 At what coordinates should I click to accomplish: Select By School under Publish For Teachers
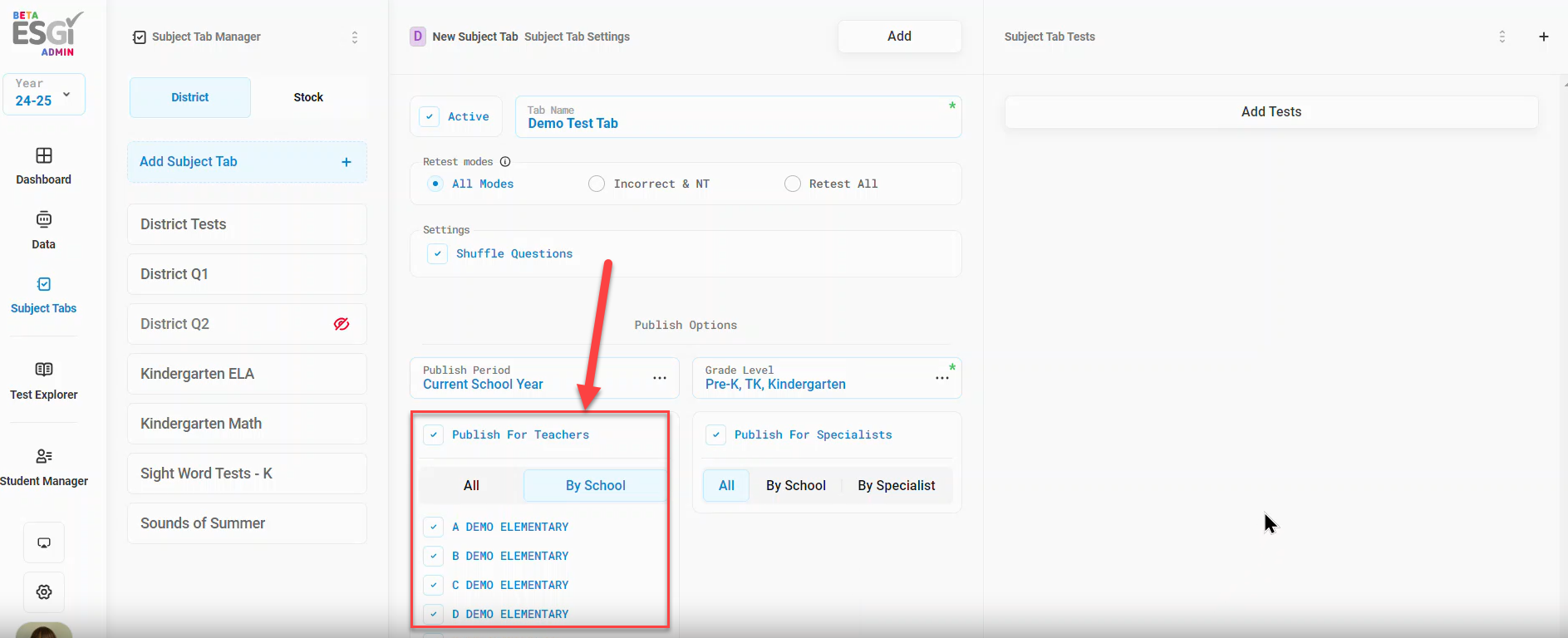point(596,485)
